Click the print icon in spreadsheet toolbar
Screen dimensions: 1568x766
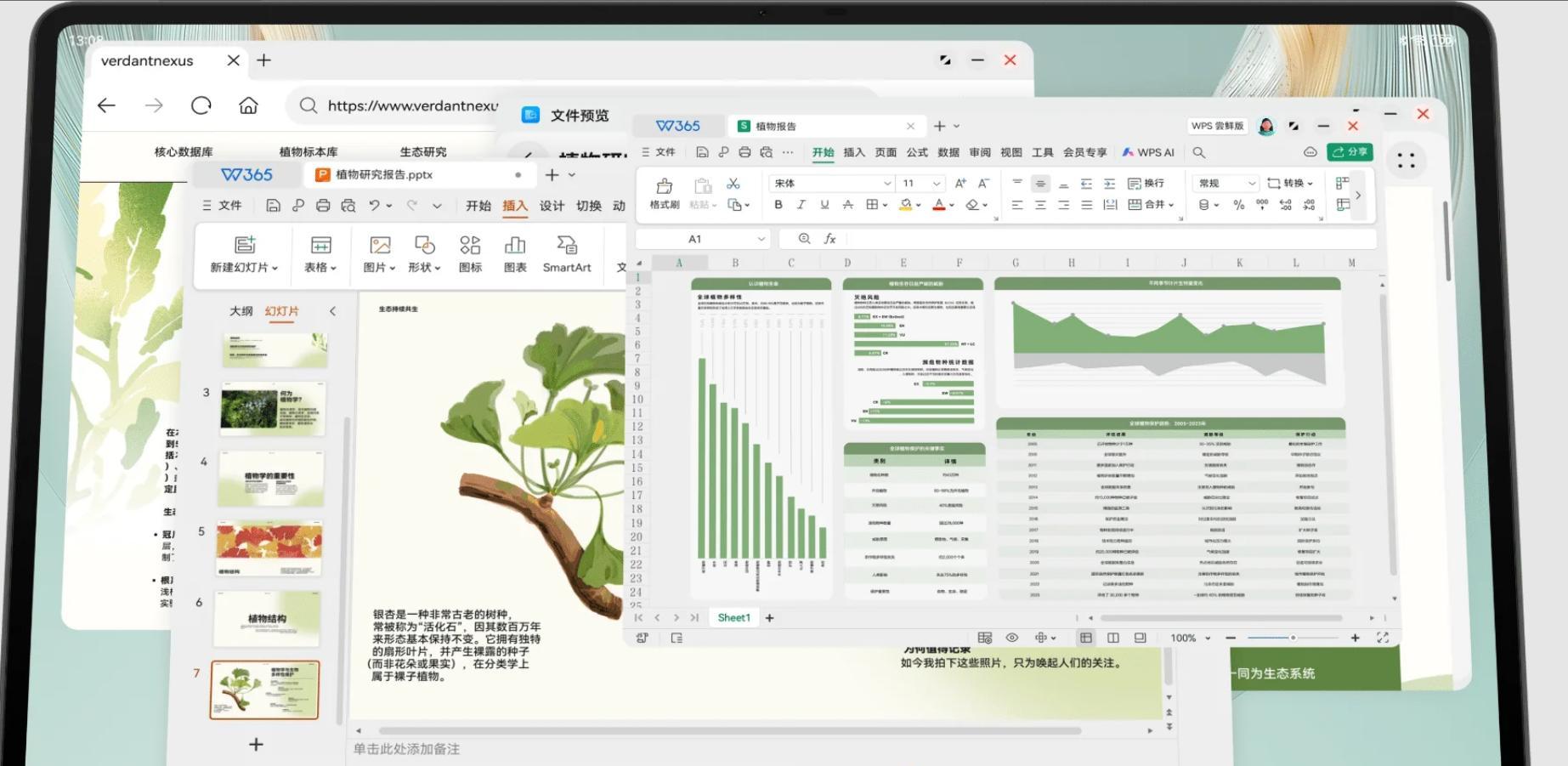(744, 152)
